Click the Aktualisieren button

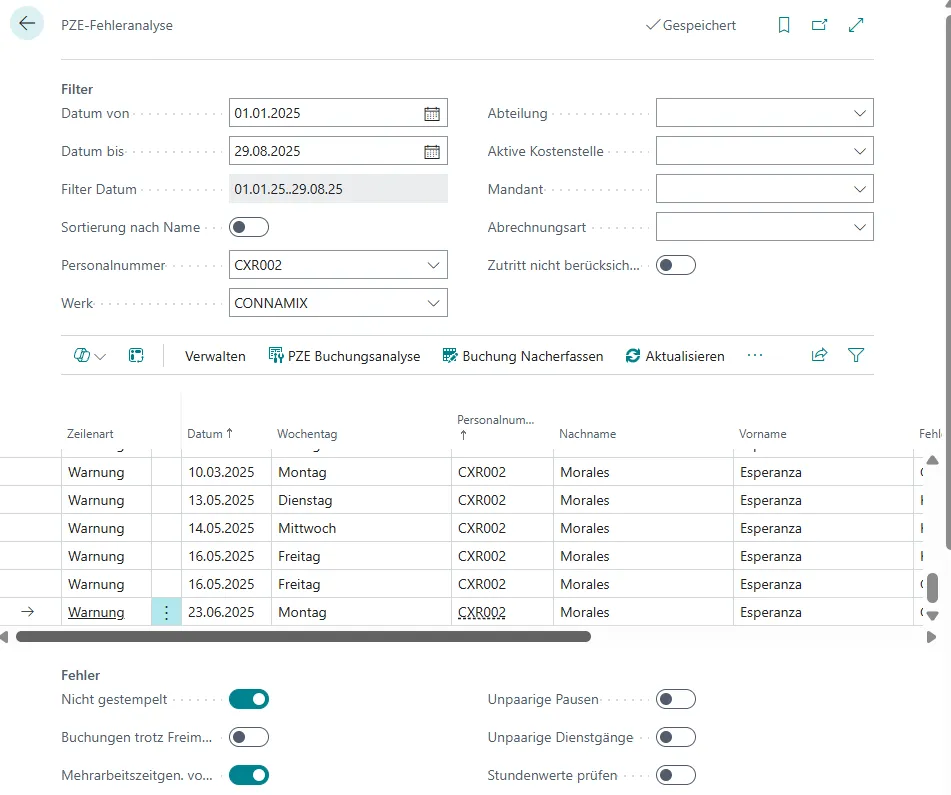pos(675,356)
